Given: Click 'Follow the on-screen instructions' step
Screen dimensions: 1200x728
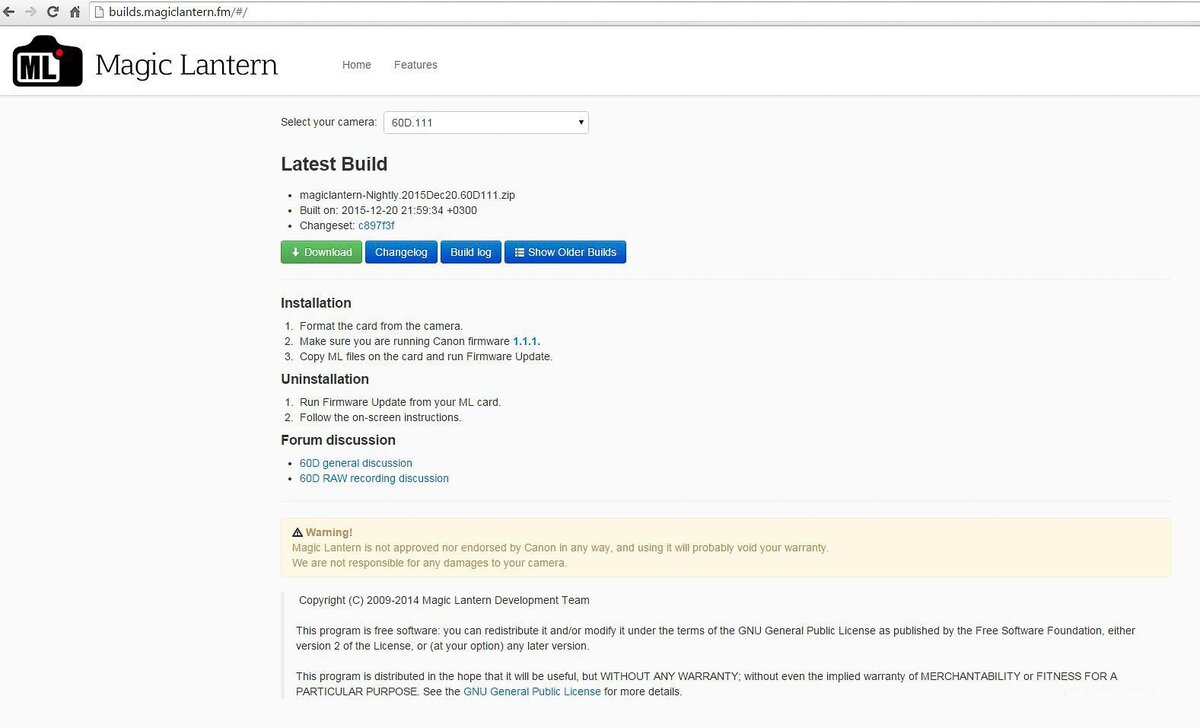Looking at the screenshot, I should [x=380, y=417].
